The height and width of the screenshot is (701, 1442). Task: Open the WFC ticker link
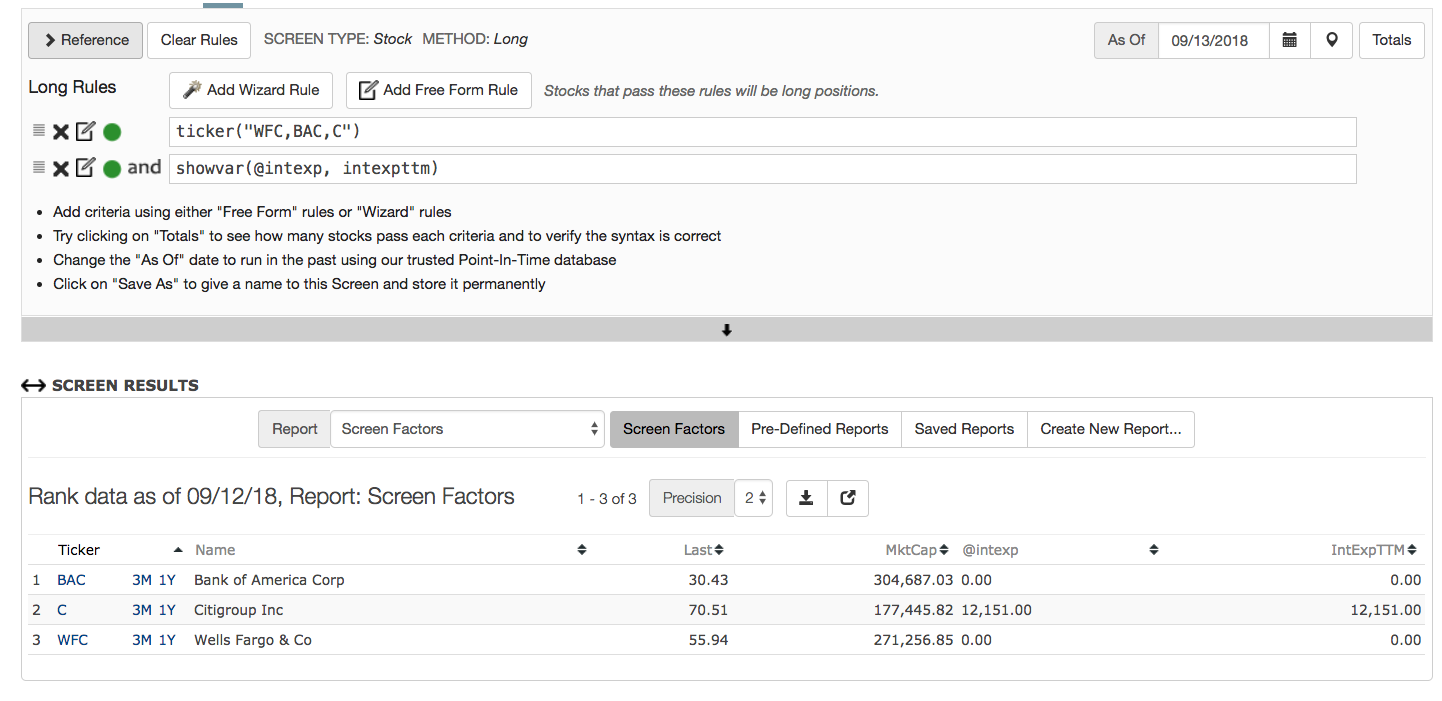73,640
